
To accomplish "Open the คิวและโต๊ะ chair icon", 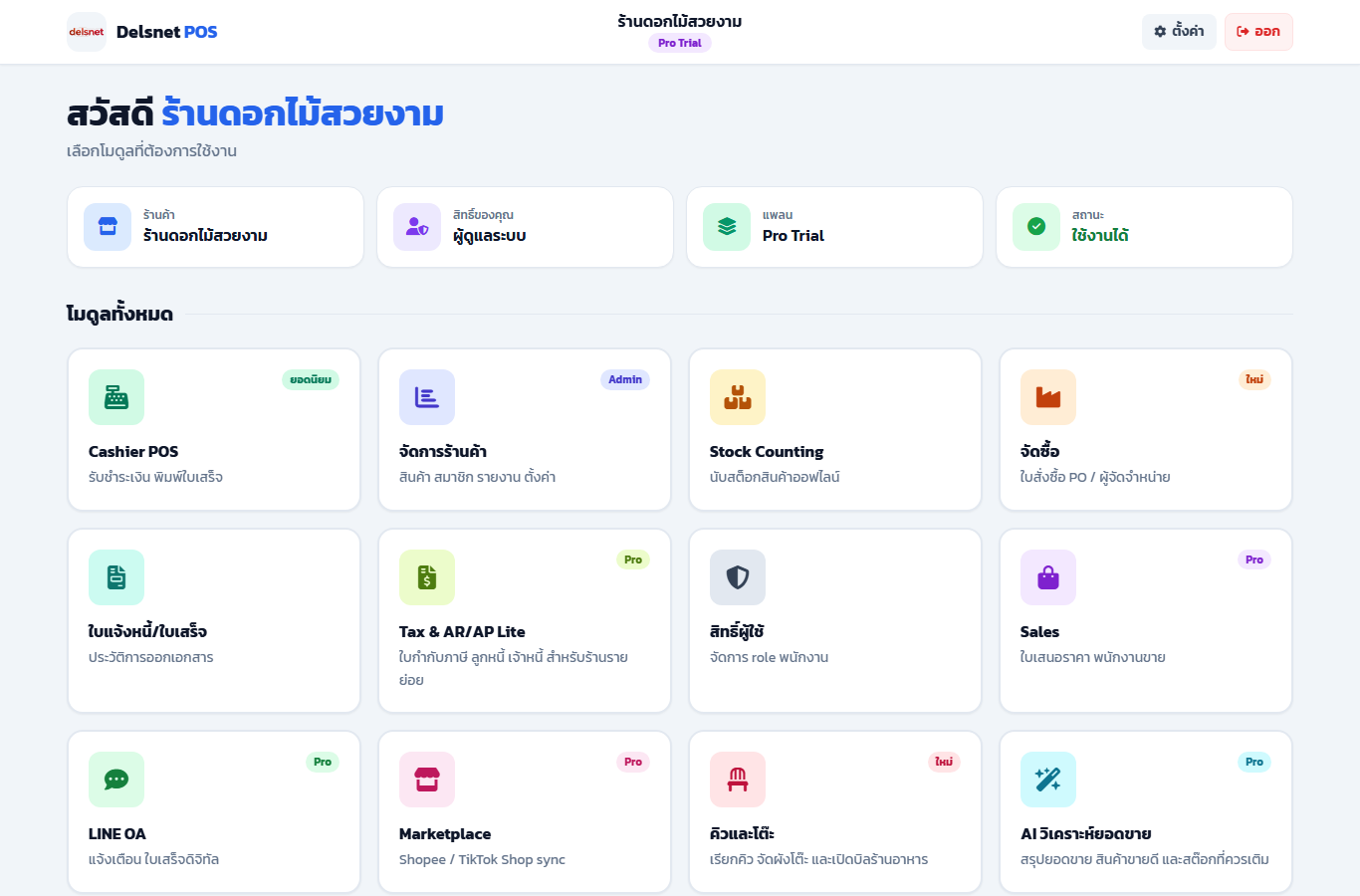I will 738,780.
